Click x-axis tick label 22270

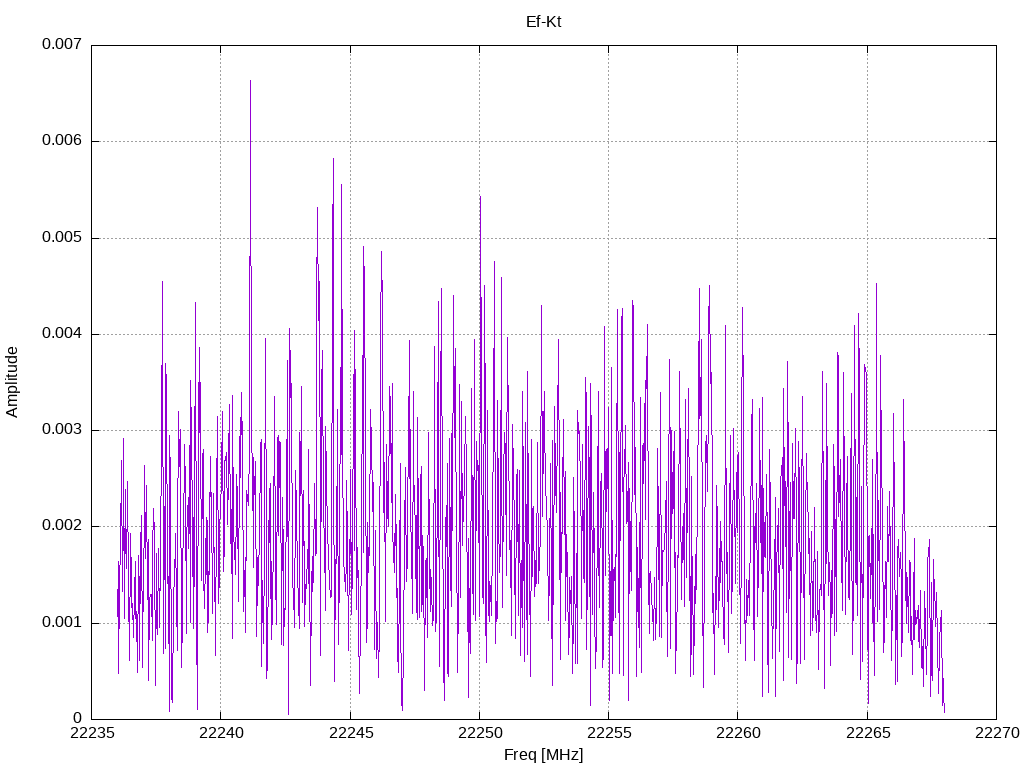997,733
